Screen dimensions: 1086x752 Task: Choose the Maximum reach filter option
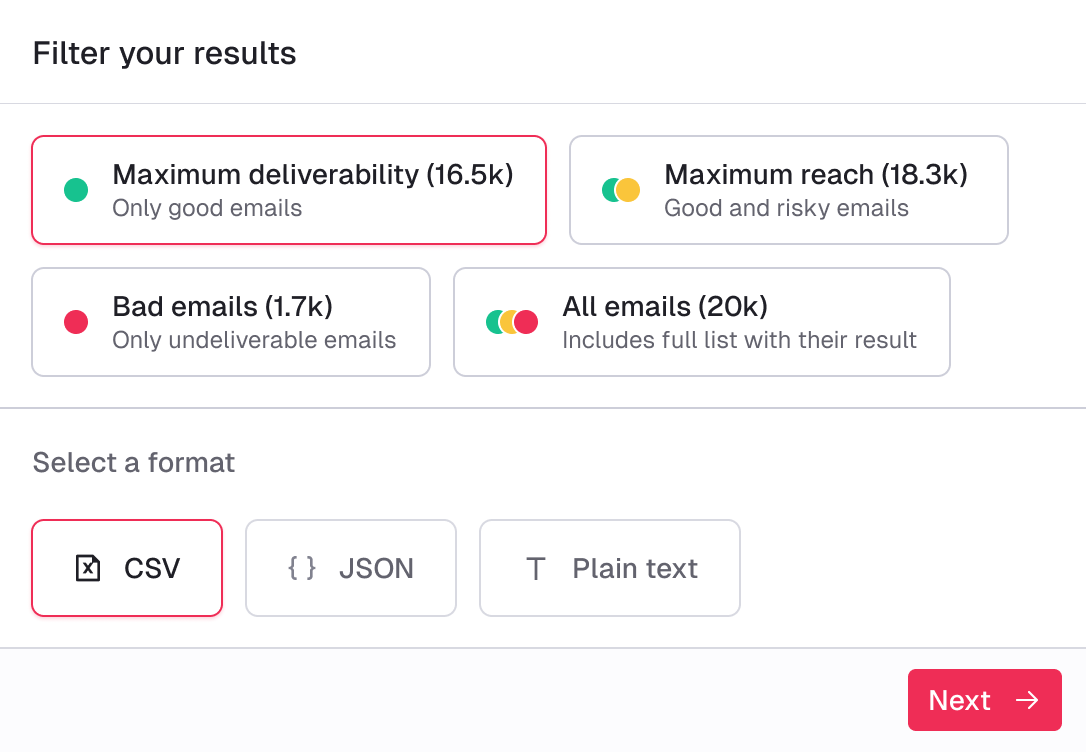tap(788, 190)
